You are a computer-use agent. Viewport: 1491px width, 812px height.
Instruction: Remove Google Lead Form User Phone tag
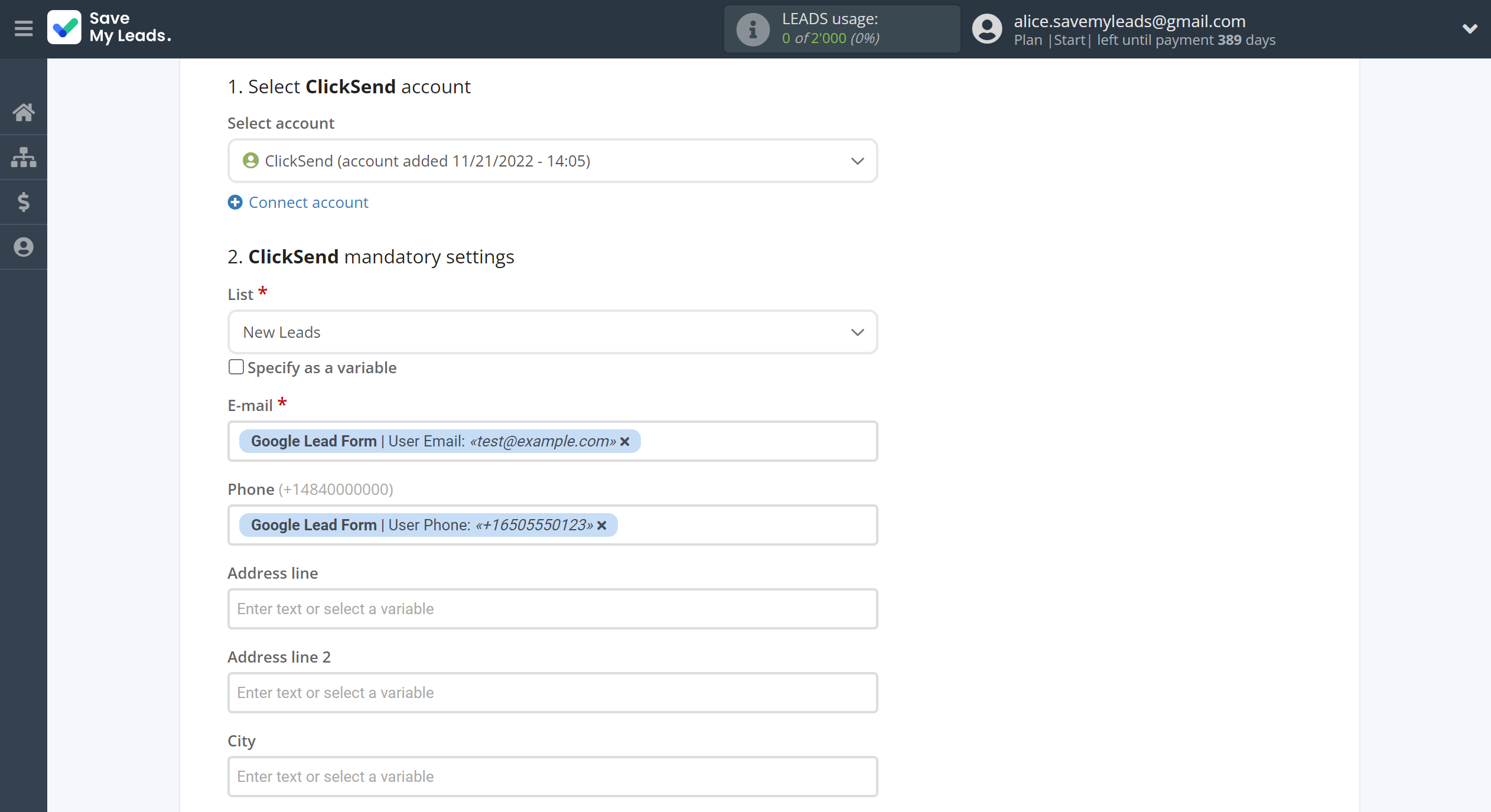(x=601, y=525)
